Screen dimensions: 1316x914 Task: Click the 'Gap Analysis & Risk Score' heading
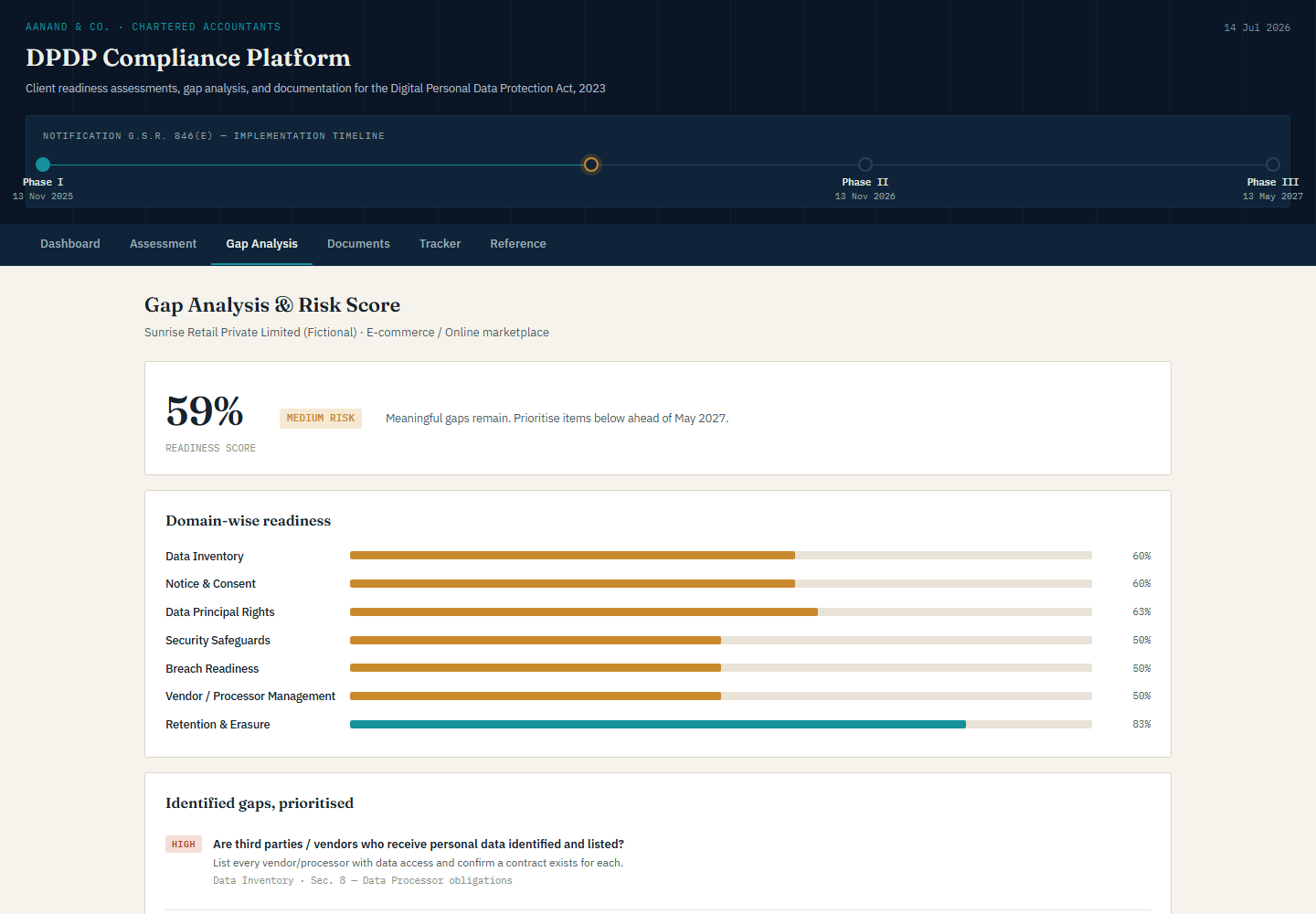(272, 305)
